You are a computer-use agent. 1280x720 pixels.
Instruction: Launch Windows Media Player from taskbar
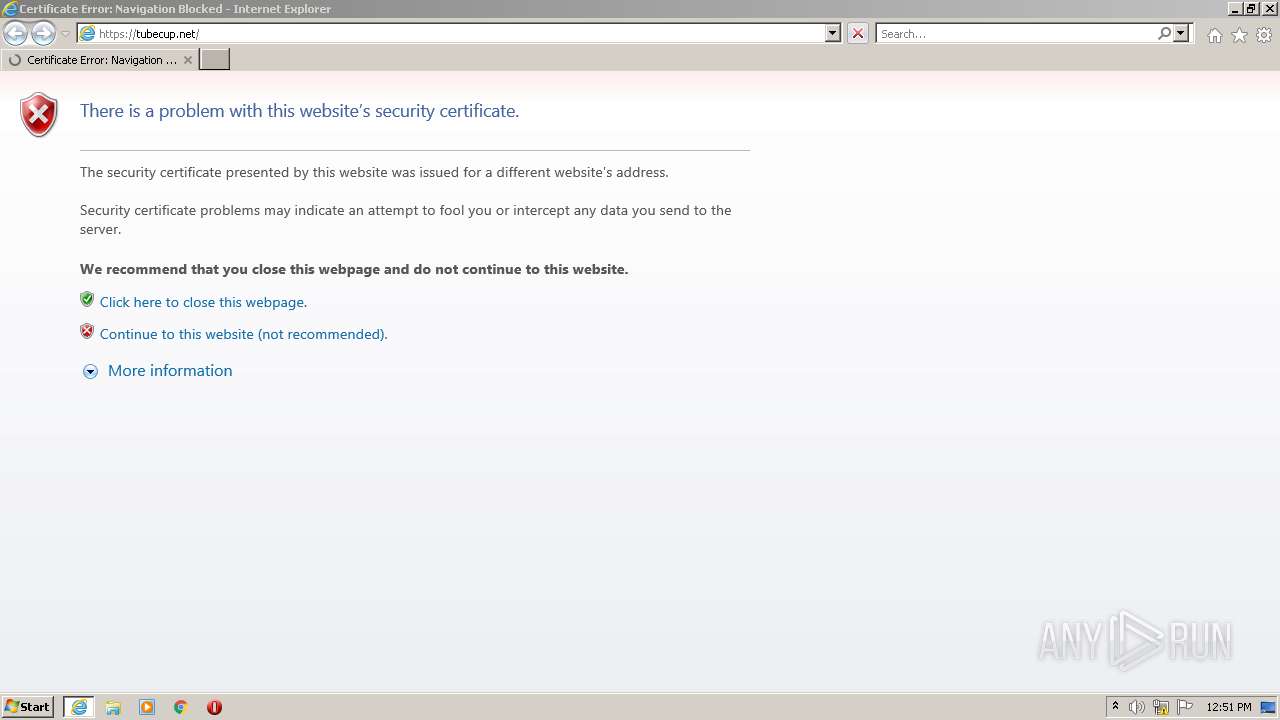[x=147, y=707]
